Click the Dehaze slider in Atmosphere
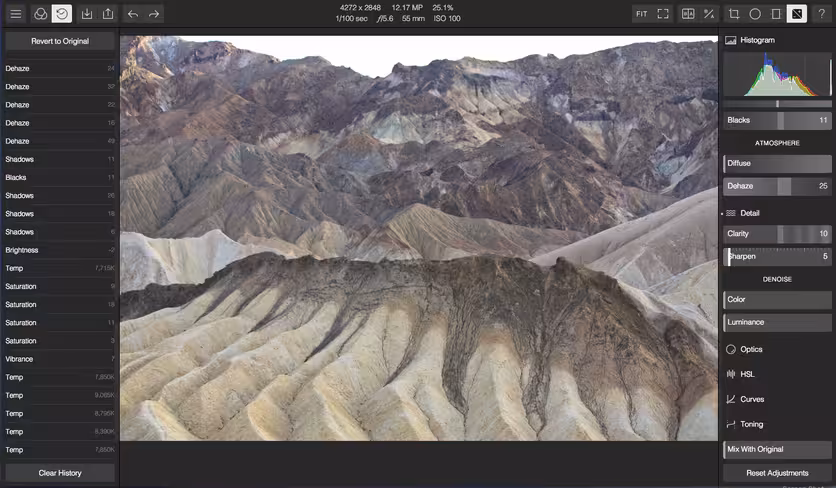Image resolution: width=836 pixels, height=488 pixels. (777, 186)
